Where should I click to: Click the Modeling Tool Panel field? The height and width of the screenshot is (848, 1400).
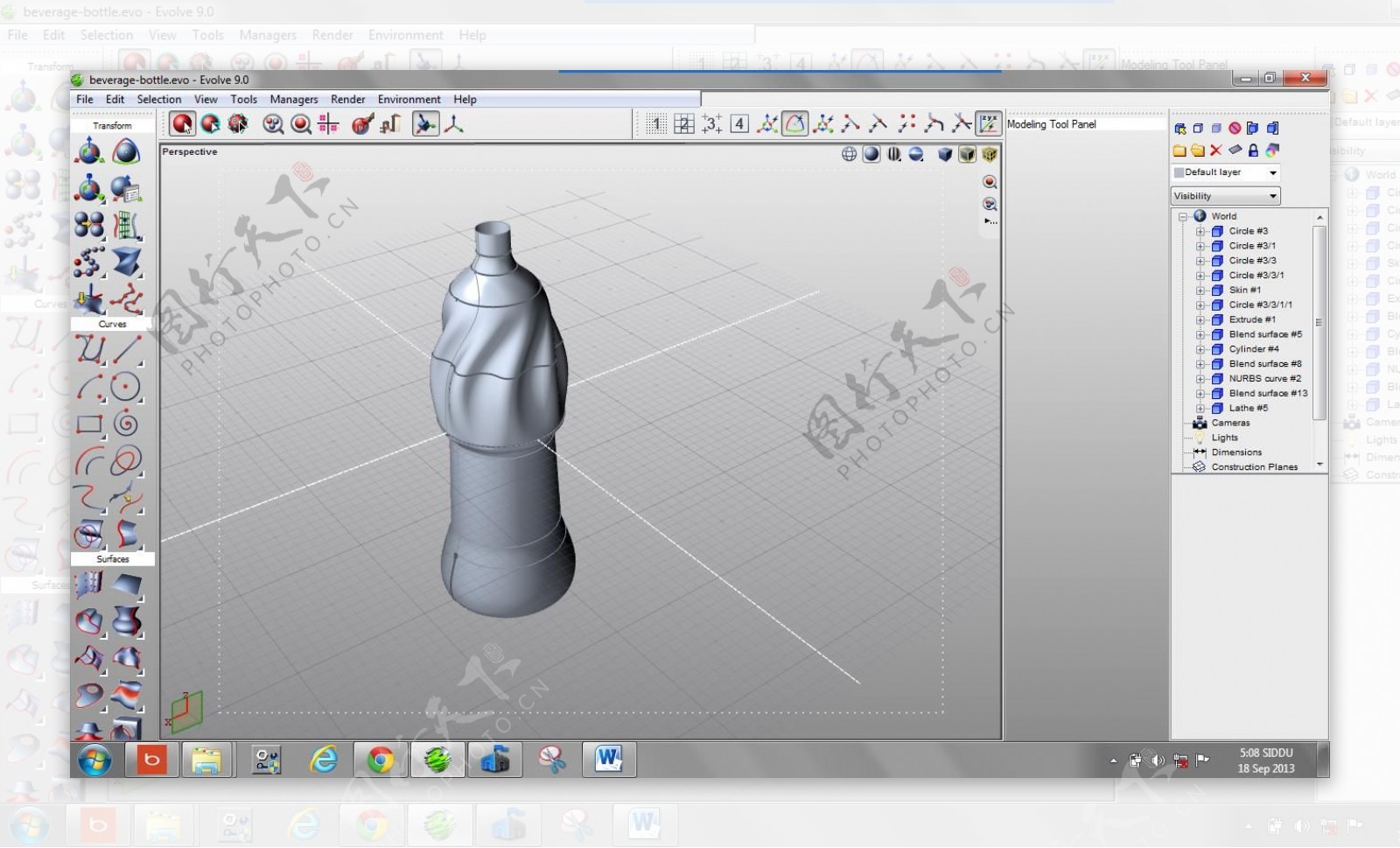tap(1086, 124)
